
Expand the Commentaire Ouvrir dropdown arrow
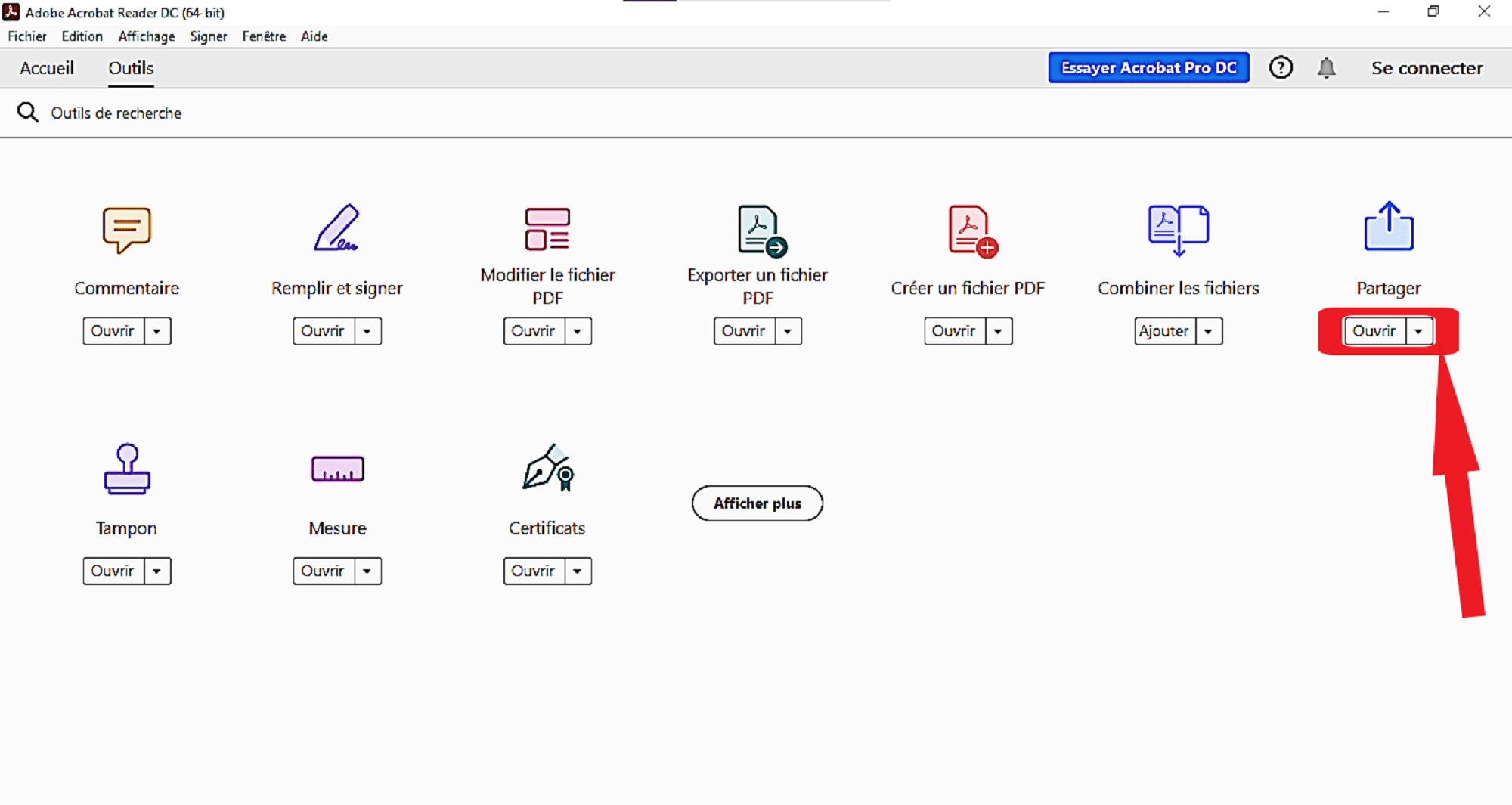157,331
